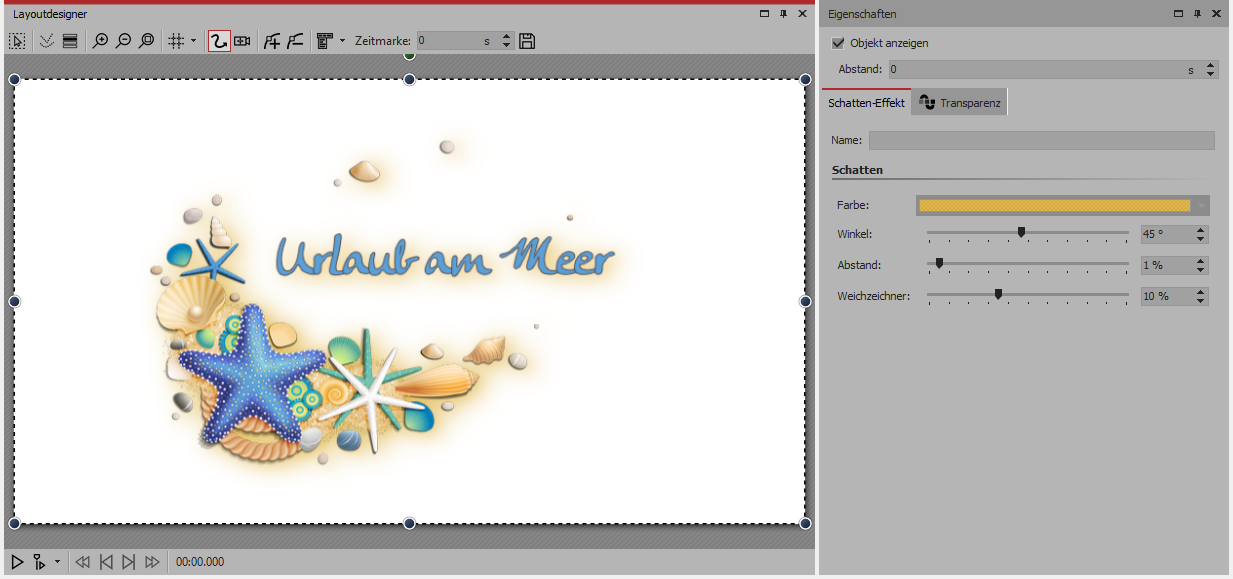Uncheck the Objekt anzeigen checkbox

[838, 44]
